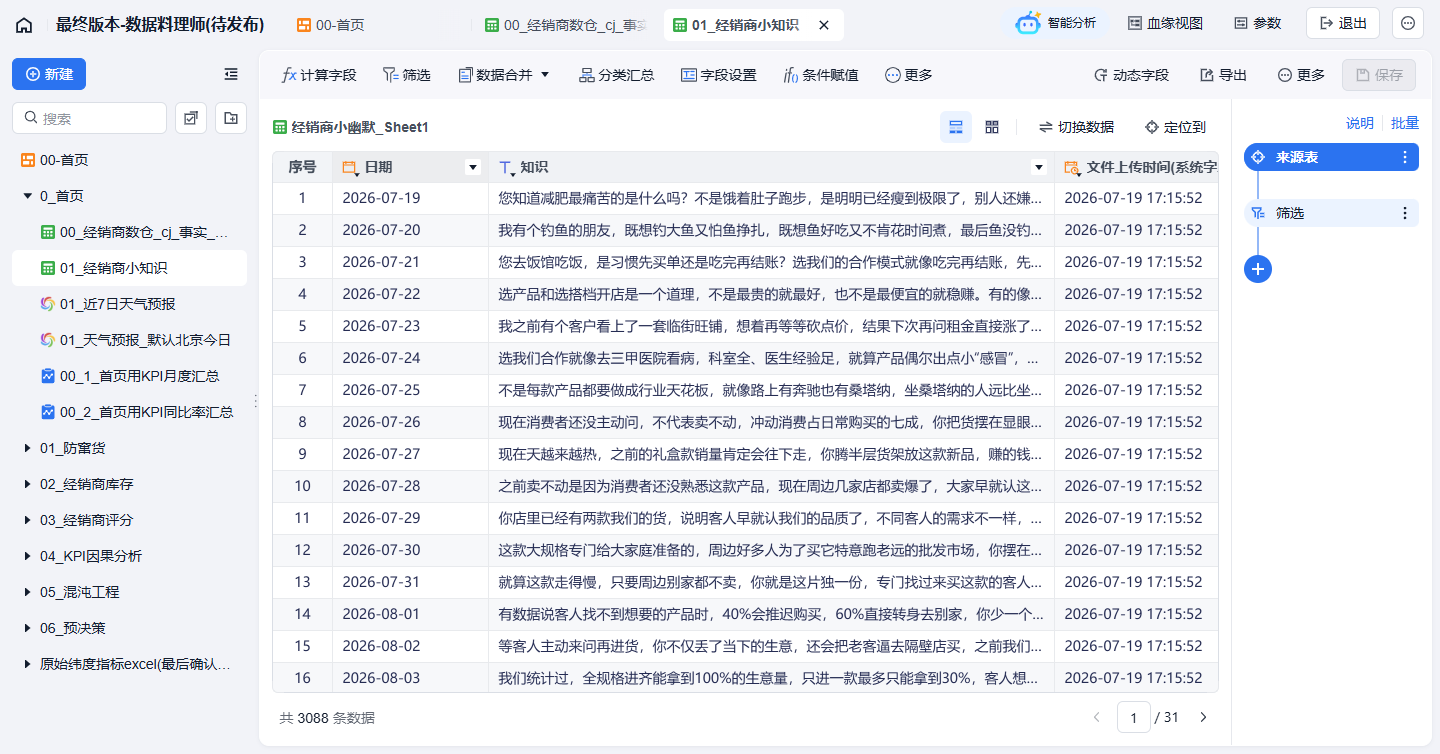Go to the previous page arrow

[1096, 717]
